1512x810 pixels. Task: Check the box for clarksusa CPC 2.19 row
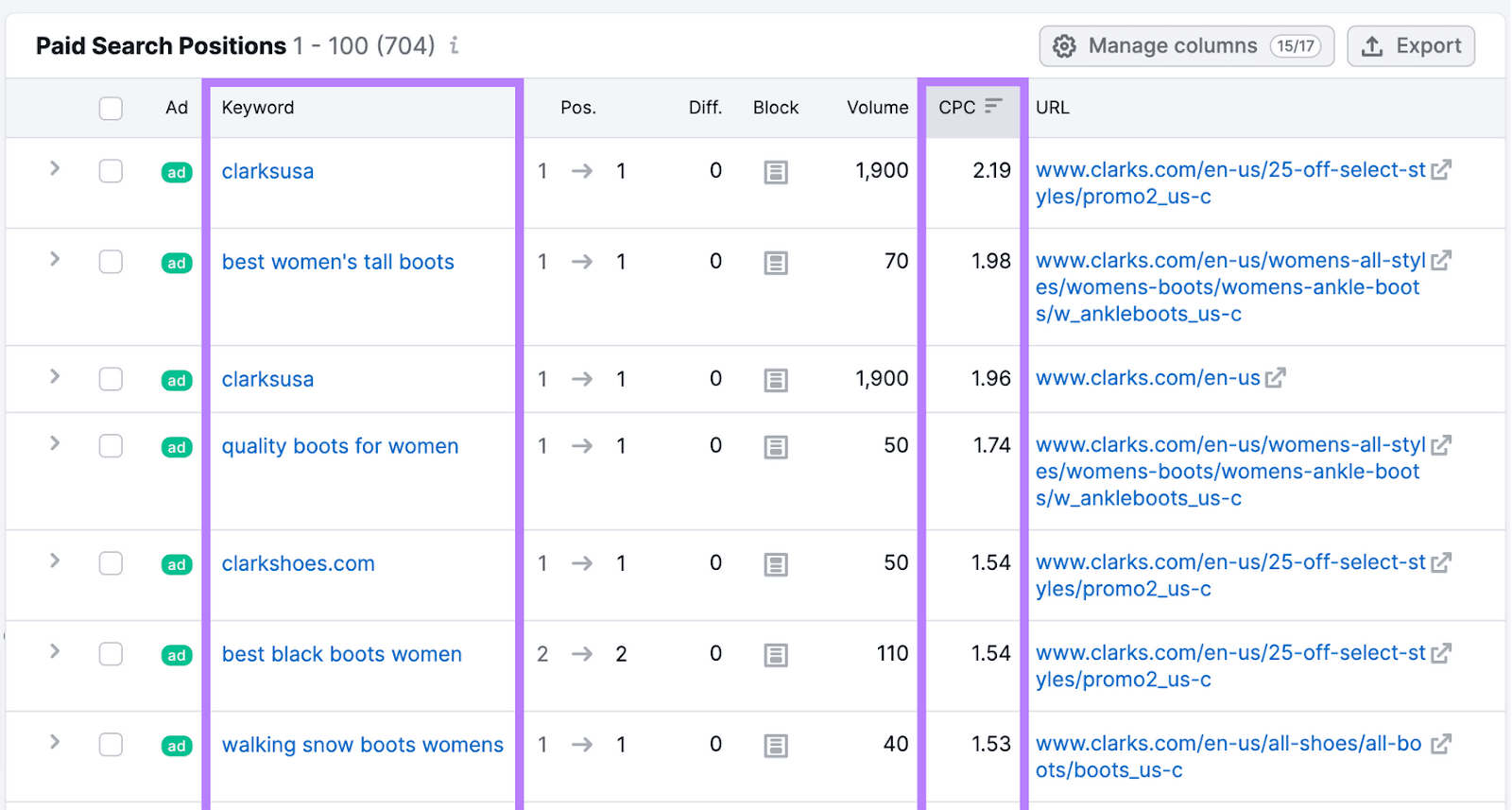pyautogui.click(x=111, y=171)
